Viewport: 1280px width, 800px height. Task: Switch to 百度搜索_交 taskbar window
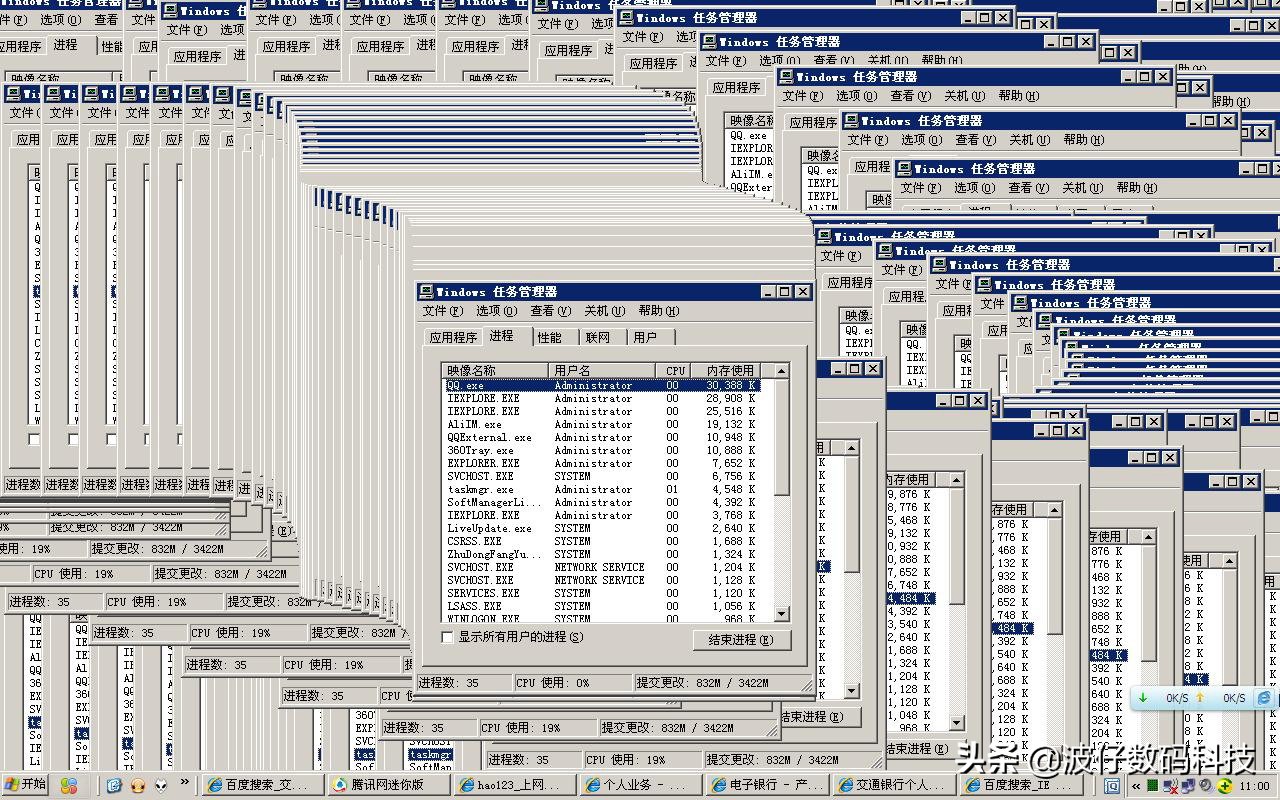point(261,786)
